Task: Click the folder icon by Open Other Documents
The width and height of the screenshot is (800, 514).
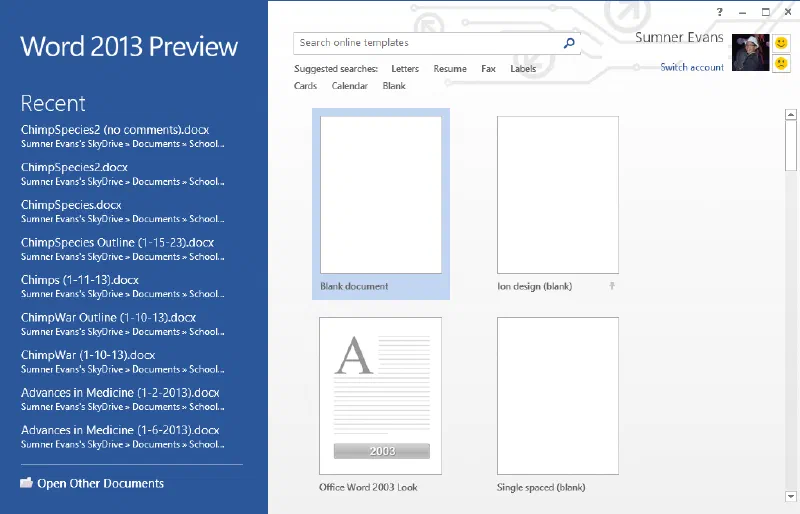Action: coord(27,482)
